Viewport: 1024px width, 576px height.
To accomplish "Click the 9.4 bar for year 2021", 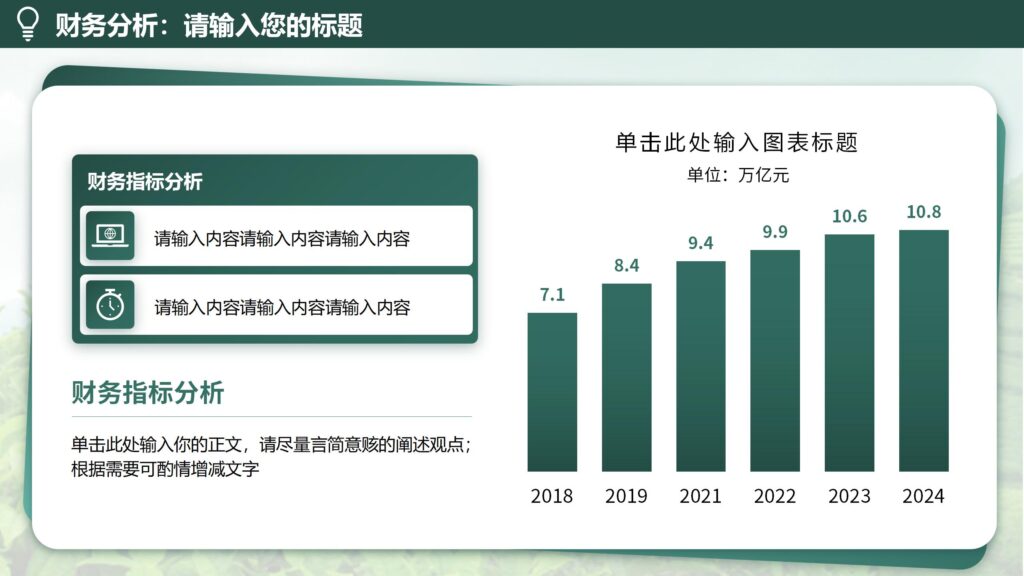I will coord(701,366).
